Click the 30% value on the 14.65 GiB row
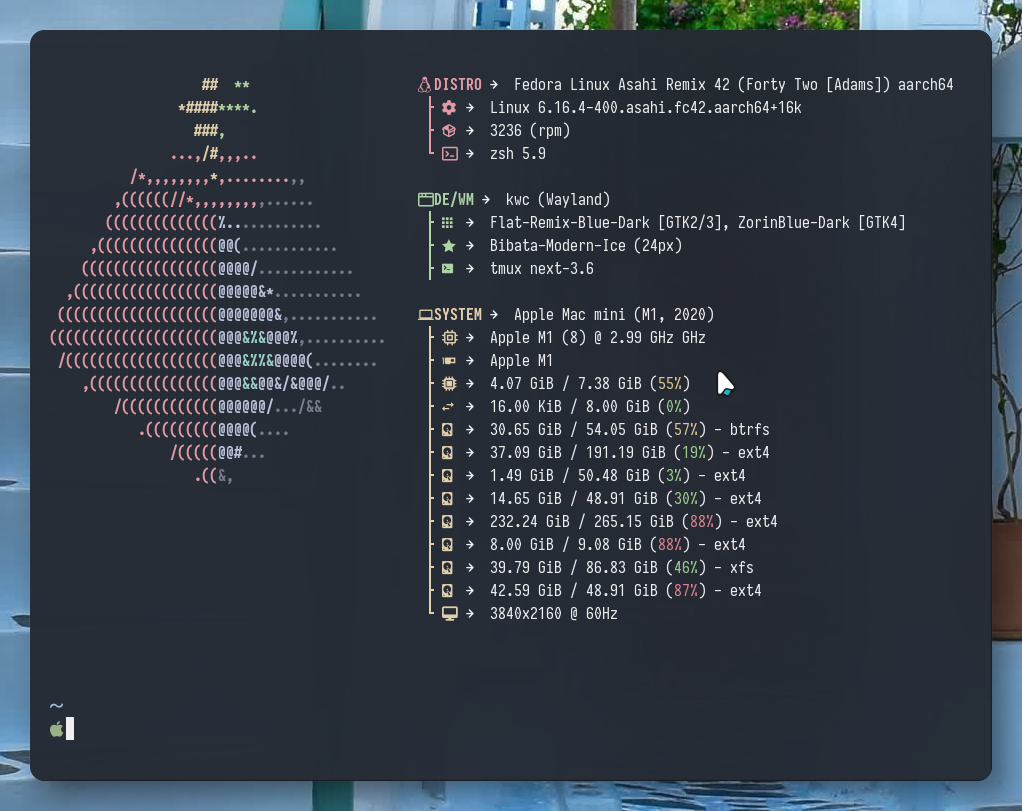Image resolution: width=1022 pixels, height=811 pixels. tap(685, 499)
